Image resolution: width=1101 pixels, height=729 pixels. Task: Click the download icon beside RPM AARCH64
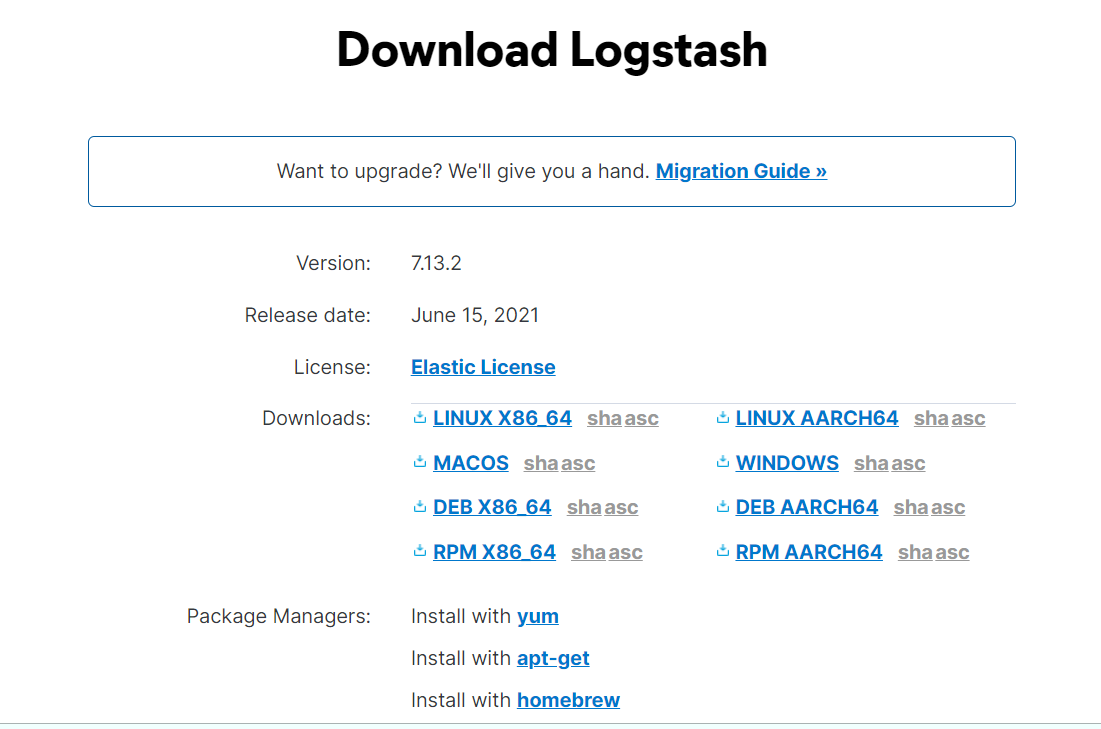tap(723, 551)
